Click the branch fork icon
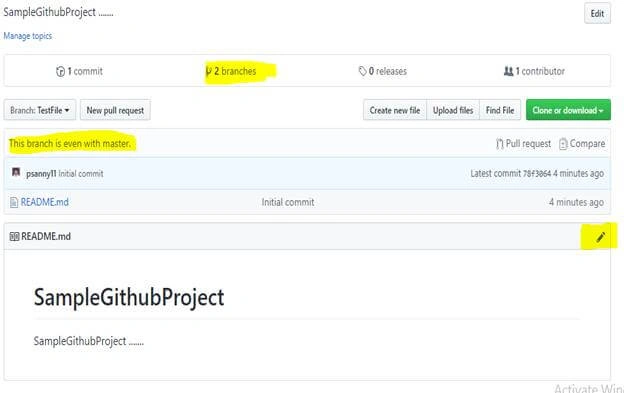Image resolution: width=624 pixels, height=393 pixels. click(209, 72)
